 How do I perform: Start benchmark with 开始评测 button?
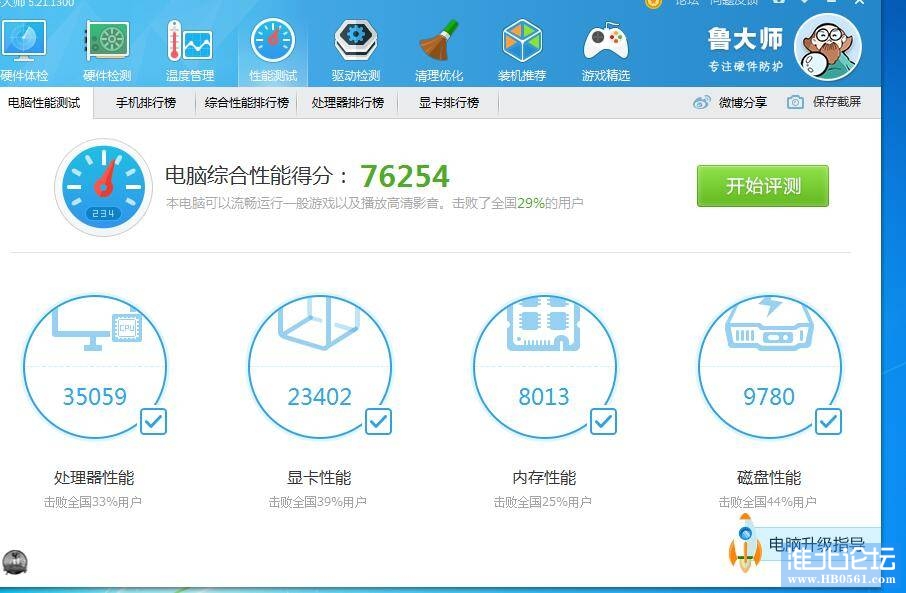pyautogui.click(x=763, y=186)
